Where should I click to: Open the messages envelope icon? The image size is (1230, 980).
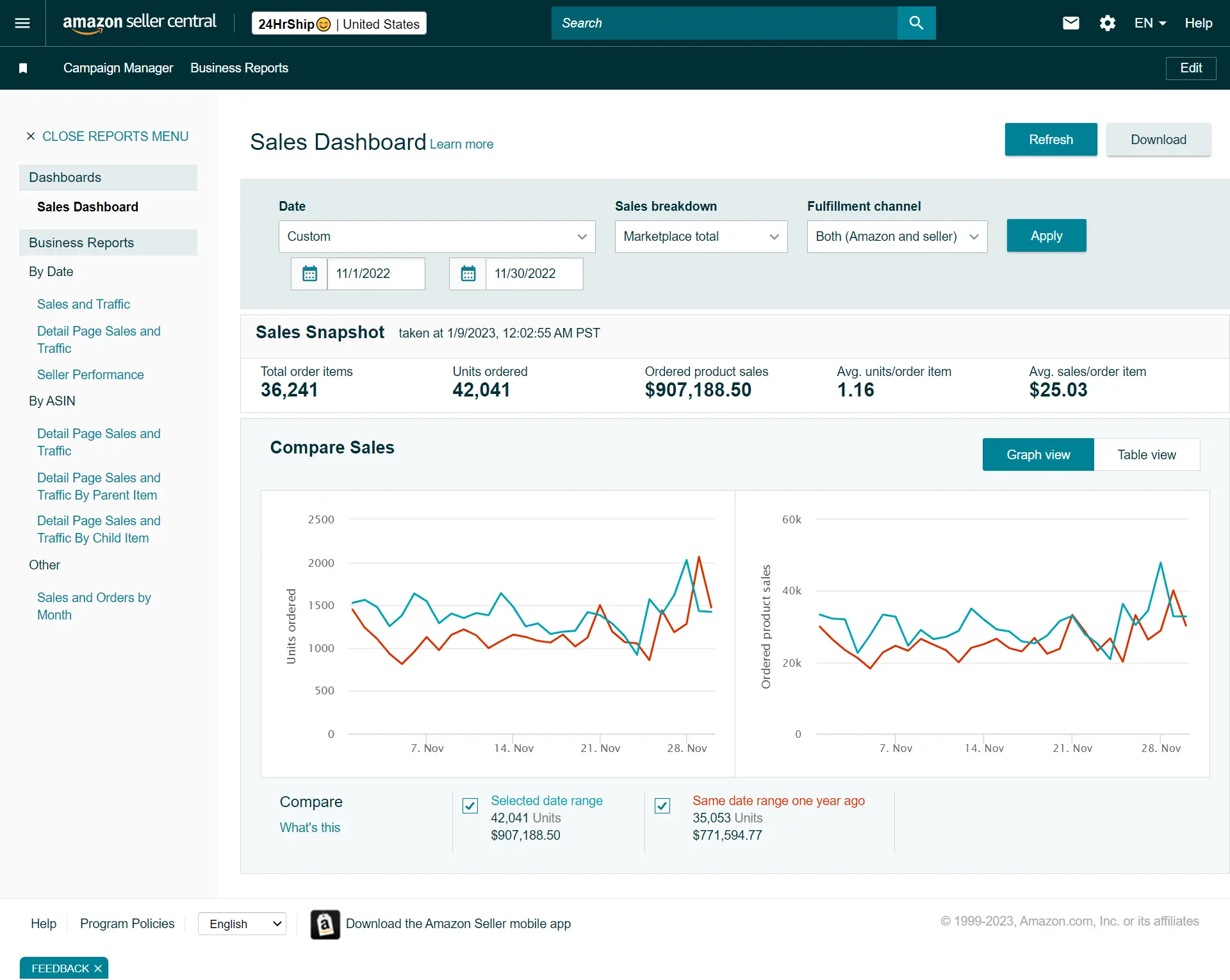[x=1071, y=23]
